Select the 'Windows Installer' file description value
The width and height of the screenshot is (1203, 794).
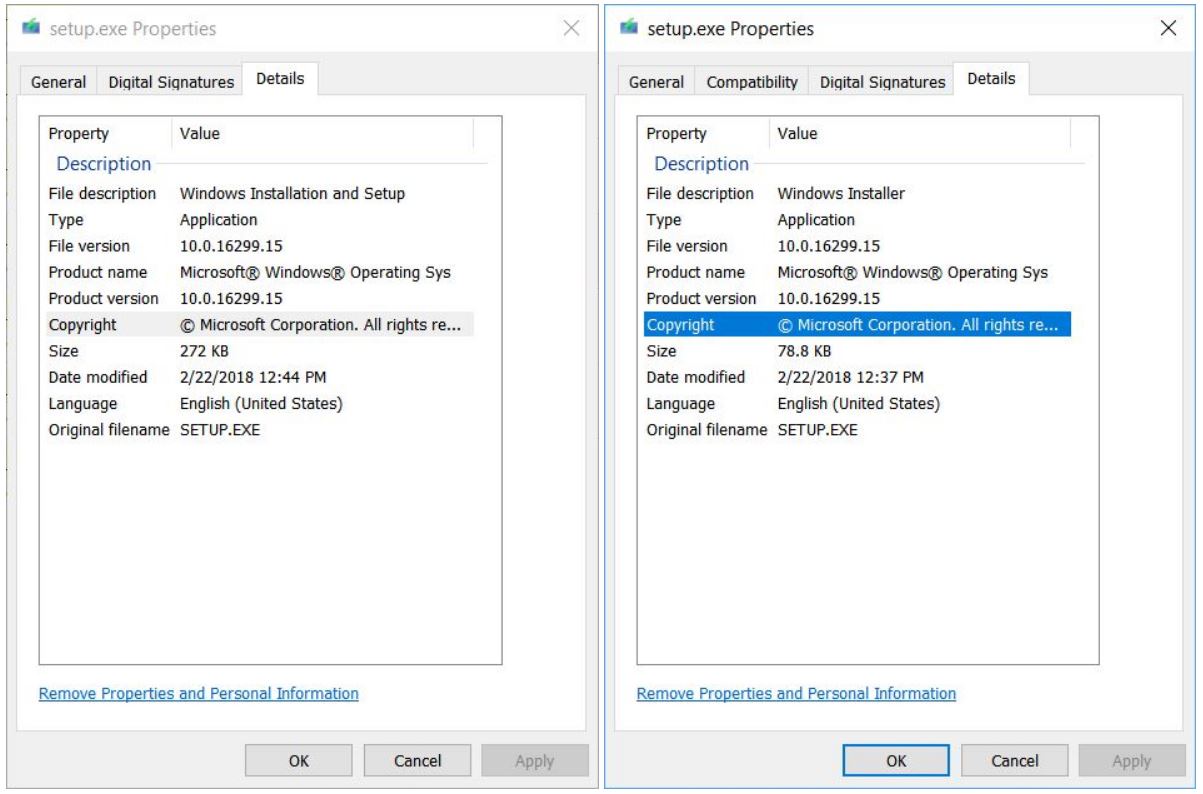point(841,193)
